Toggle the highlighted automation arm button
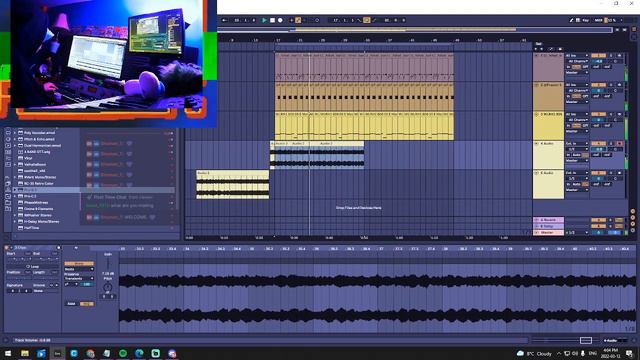Viewport: 640px width, 360px height. click(x=298, y=20)
